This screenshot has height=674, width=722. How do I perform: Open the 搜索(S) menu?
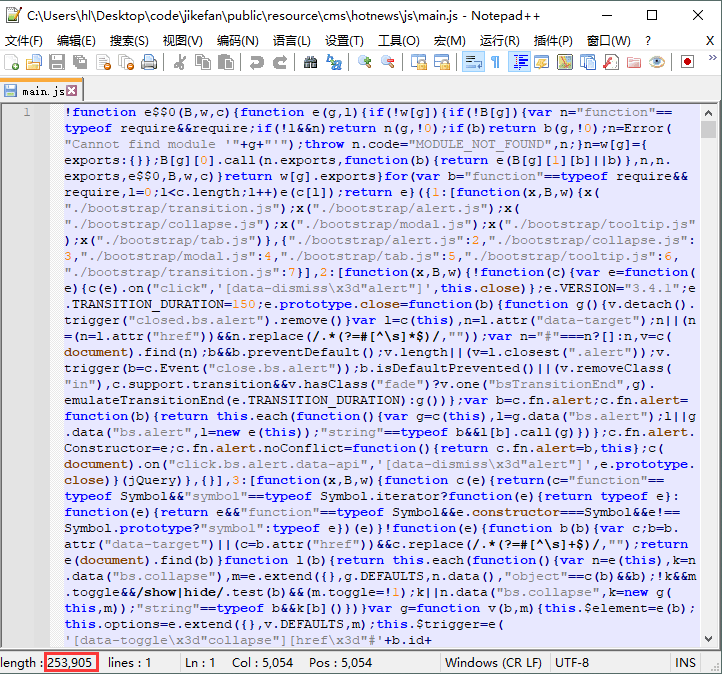tap(129, 41)
